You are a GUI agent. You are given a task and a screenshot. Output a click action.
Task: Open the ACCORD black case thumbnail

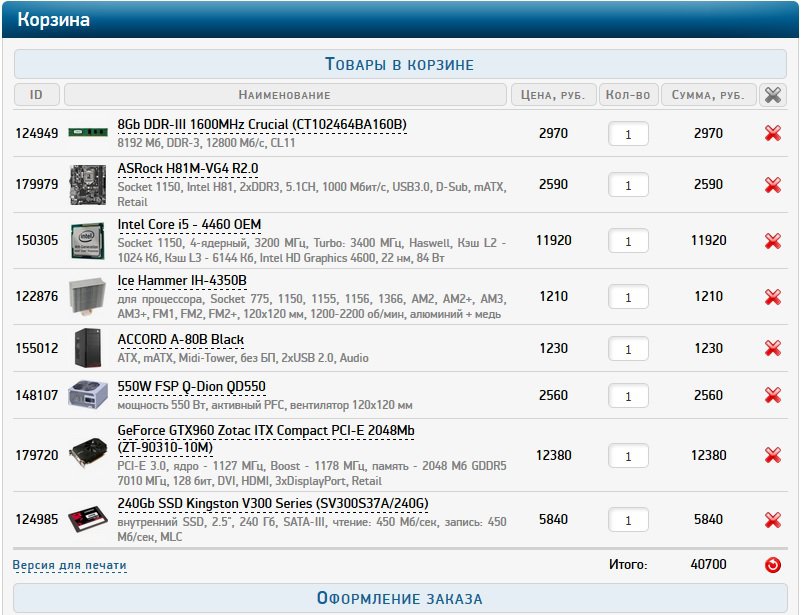tap(88, 348)
